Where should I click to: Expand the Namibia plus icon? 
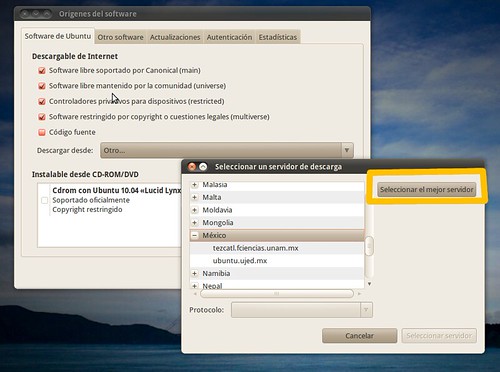(x=195, y=273)
